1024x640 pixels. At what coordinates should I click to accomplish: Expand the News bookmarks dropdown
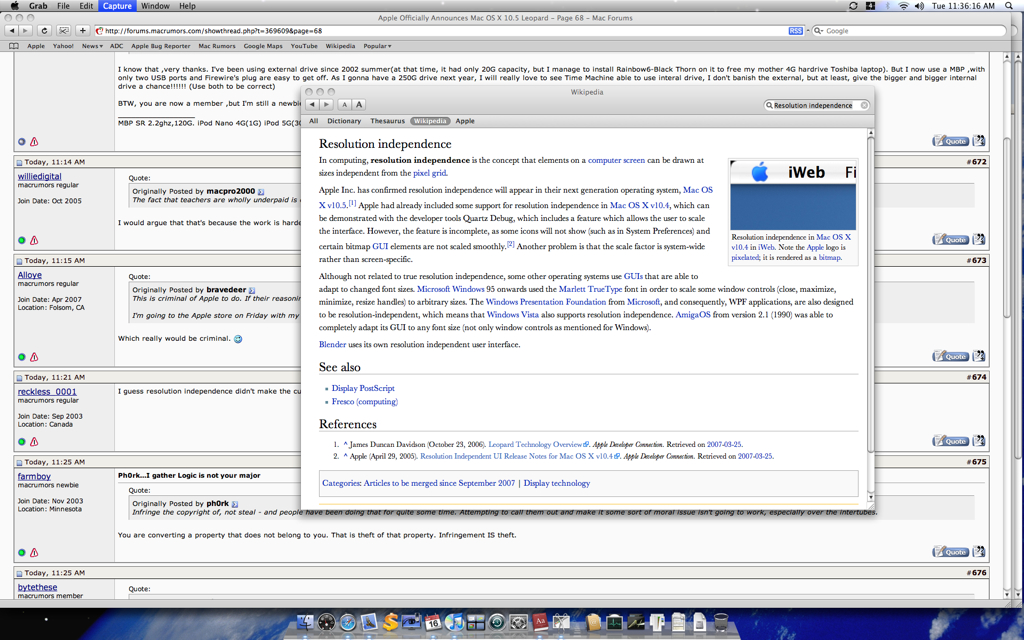pos(92,46)
